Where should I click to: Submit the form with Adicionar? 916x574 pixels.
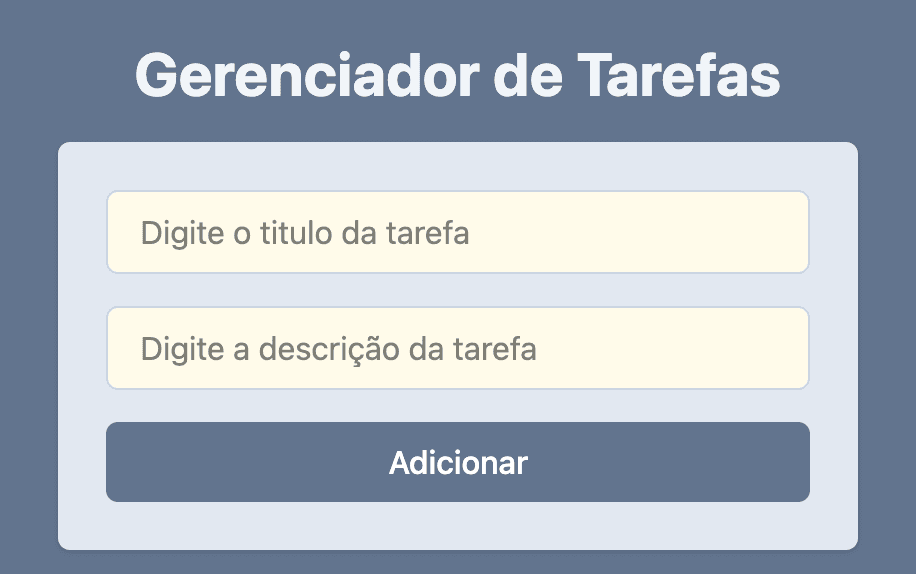click(457, 462)
